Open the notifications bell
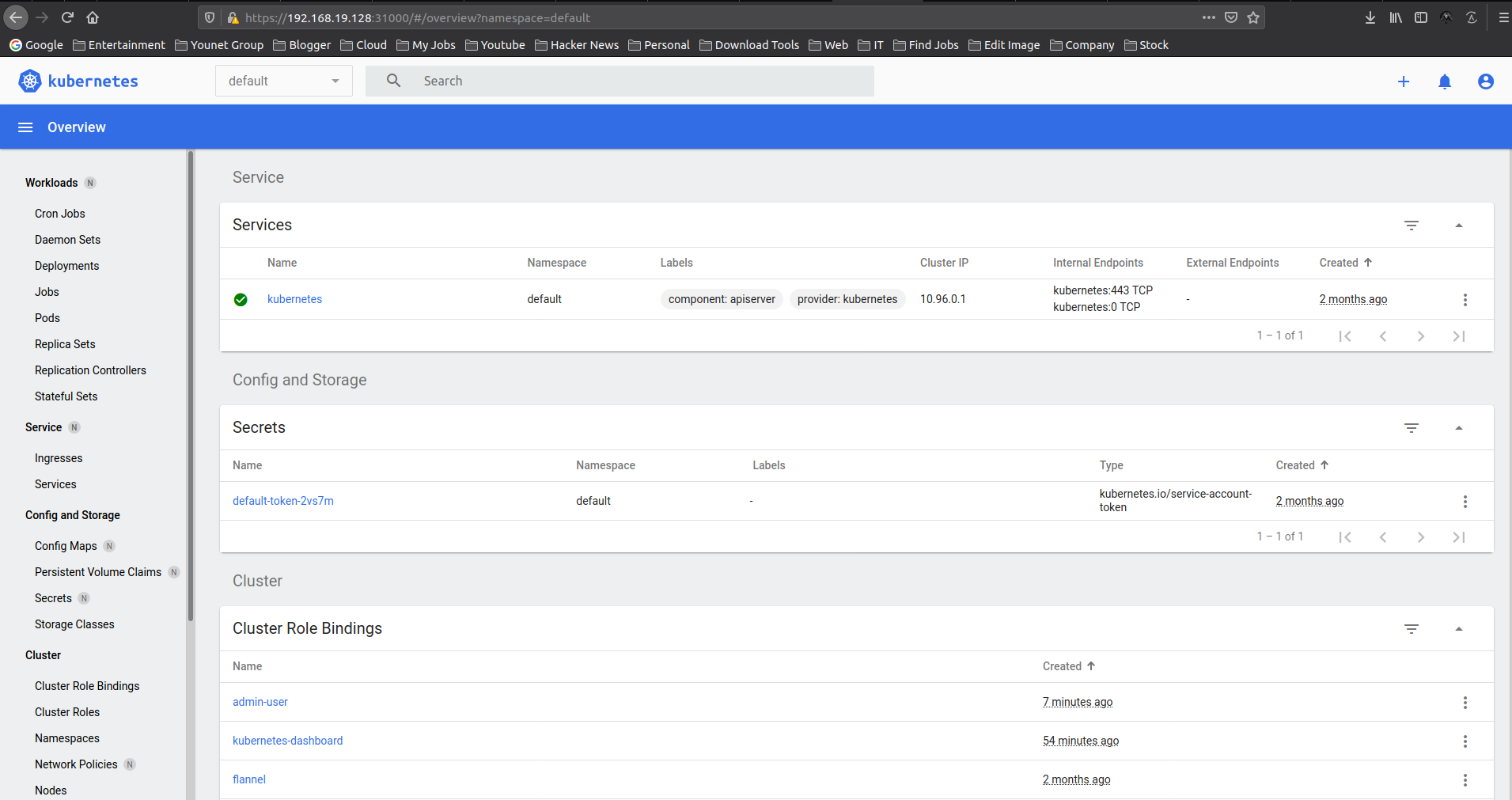This screenshot has width=1512, height=800. 1445,82
